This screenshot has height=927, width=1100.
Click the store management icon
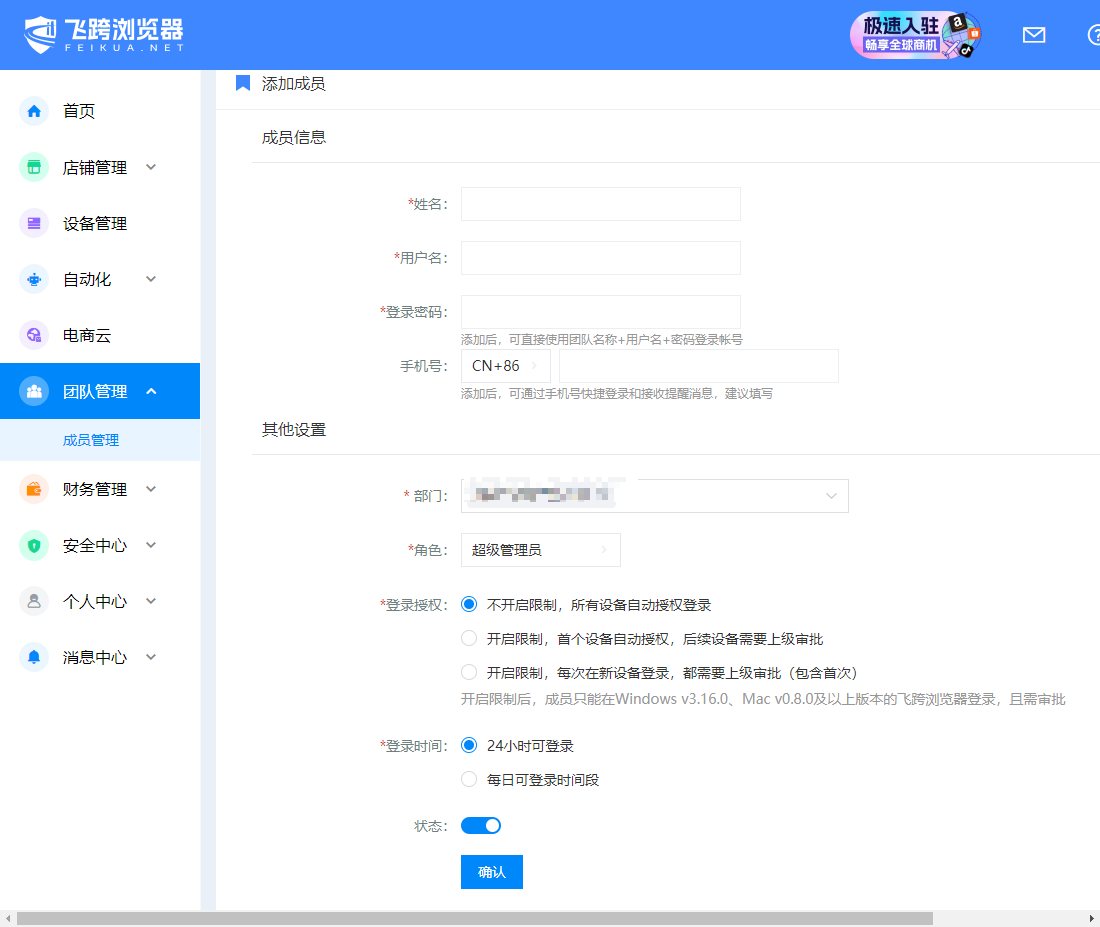tap(34, 167)
